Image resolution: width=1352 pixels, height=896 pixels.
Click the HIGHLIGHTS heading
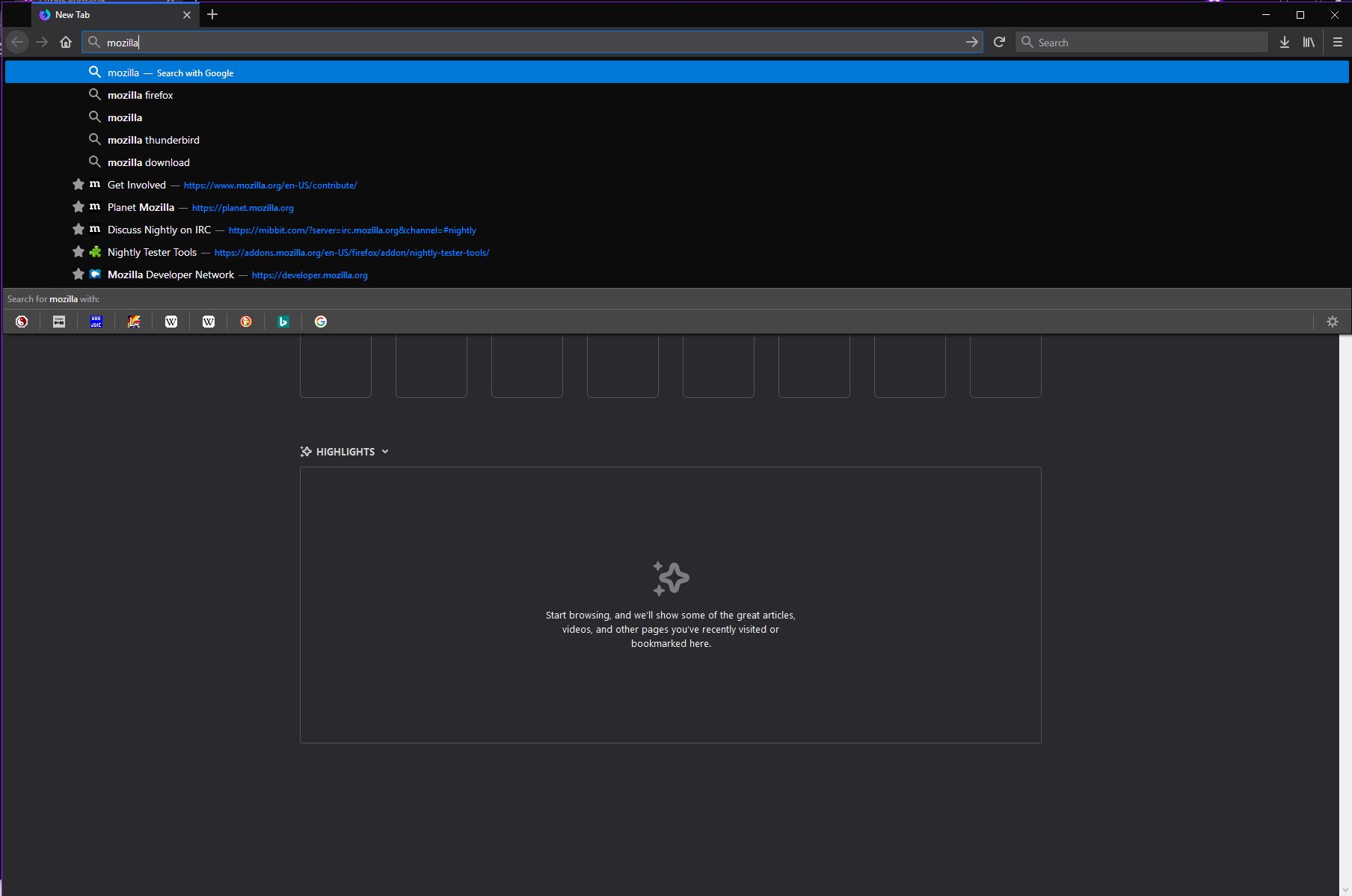(345, 452)
